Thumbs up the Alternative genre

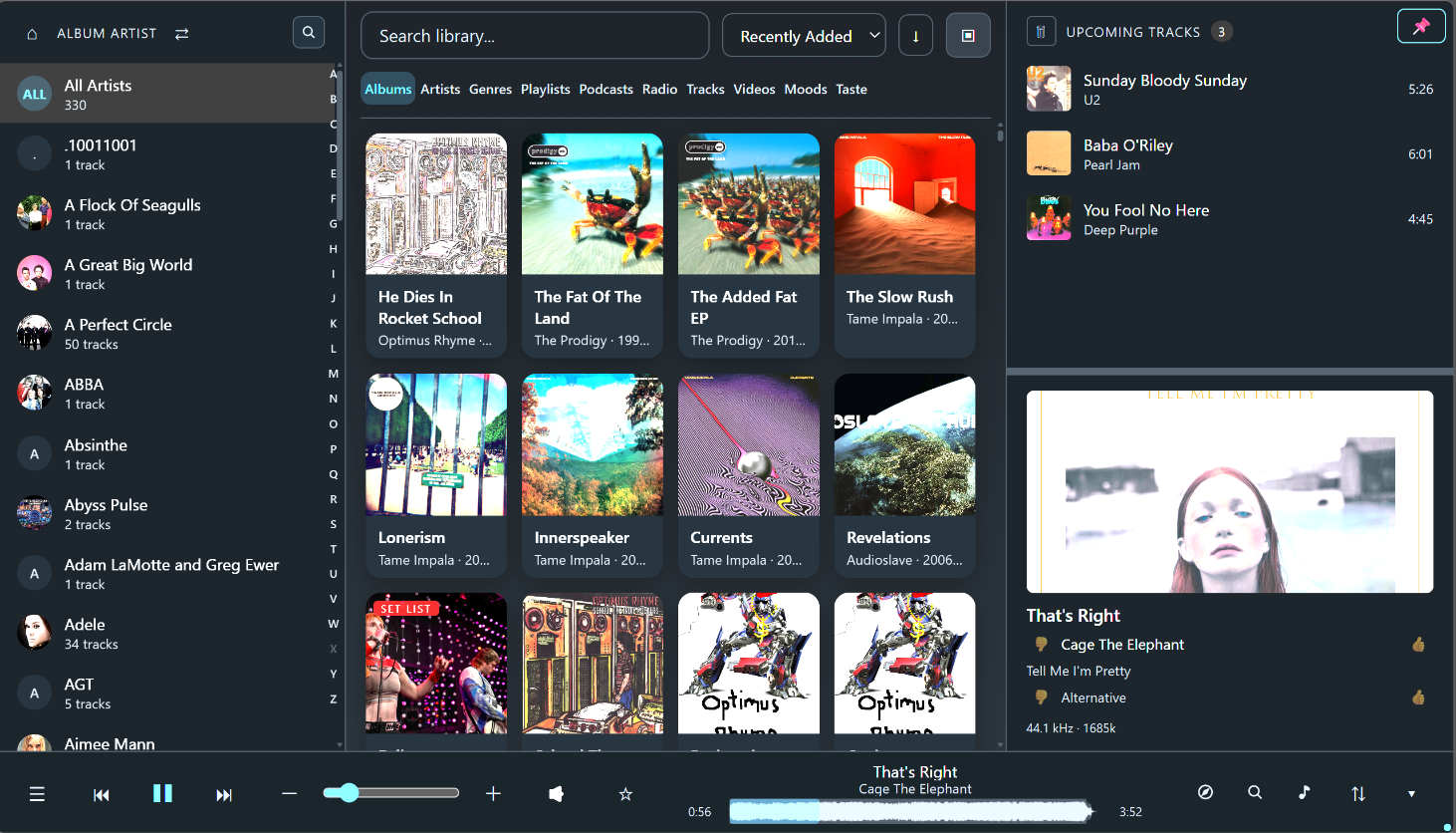[x=1418, y=697]
